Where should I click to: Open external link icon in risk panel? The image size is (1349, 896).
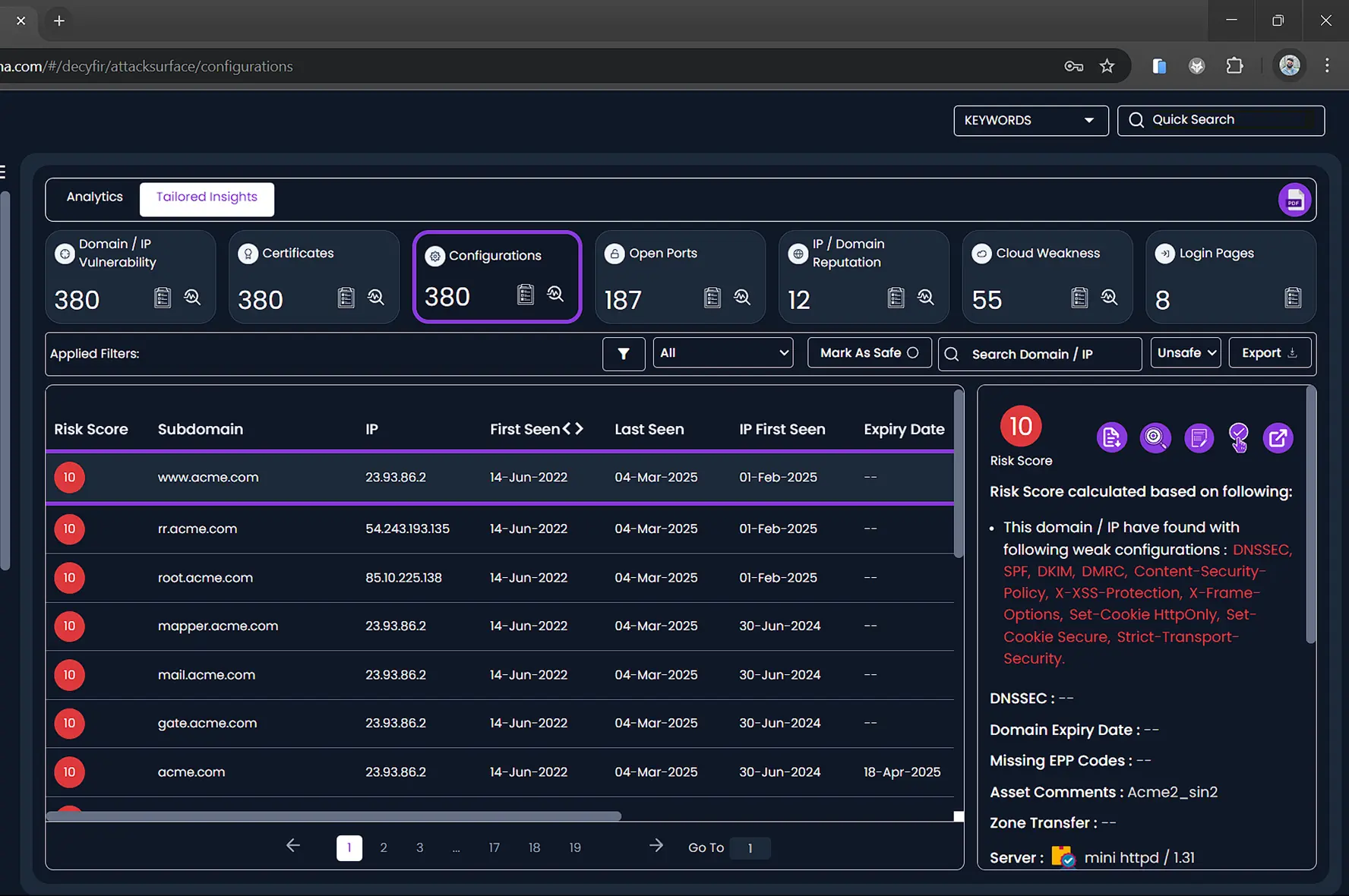1278,438
